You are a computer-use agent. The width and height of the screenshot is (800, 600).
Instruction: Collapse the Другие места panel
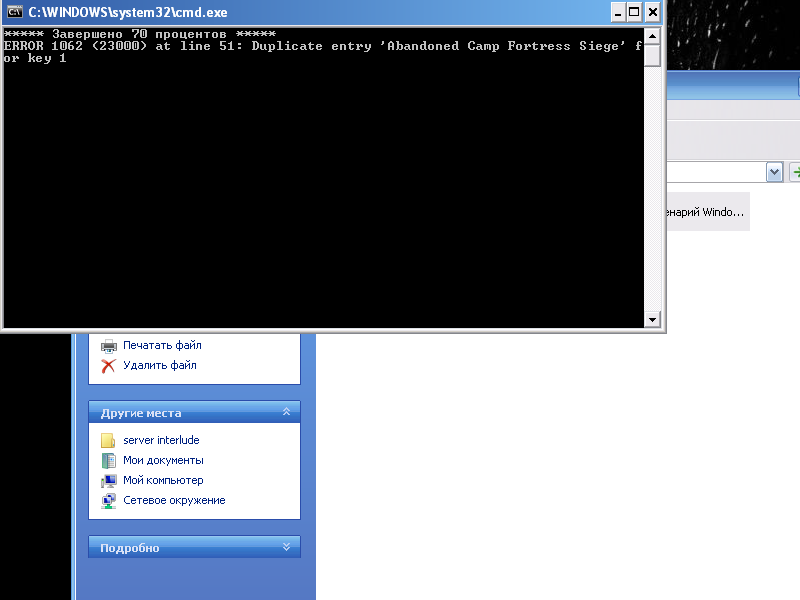tap(286, 412)
